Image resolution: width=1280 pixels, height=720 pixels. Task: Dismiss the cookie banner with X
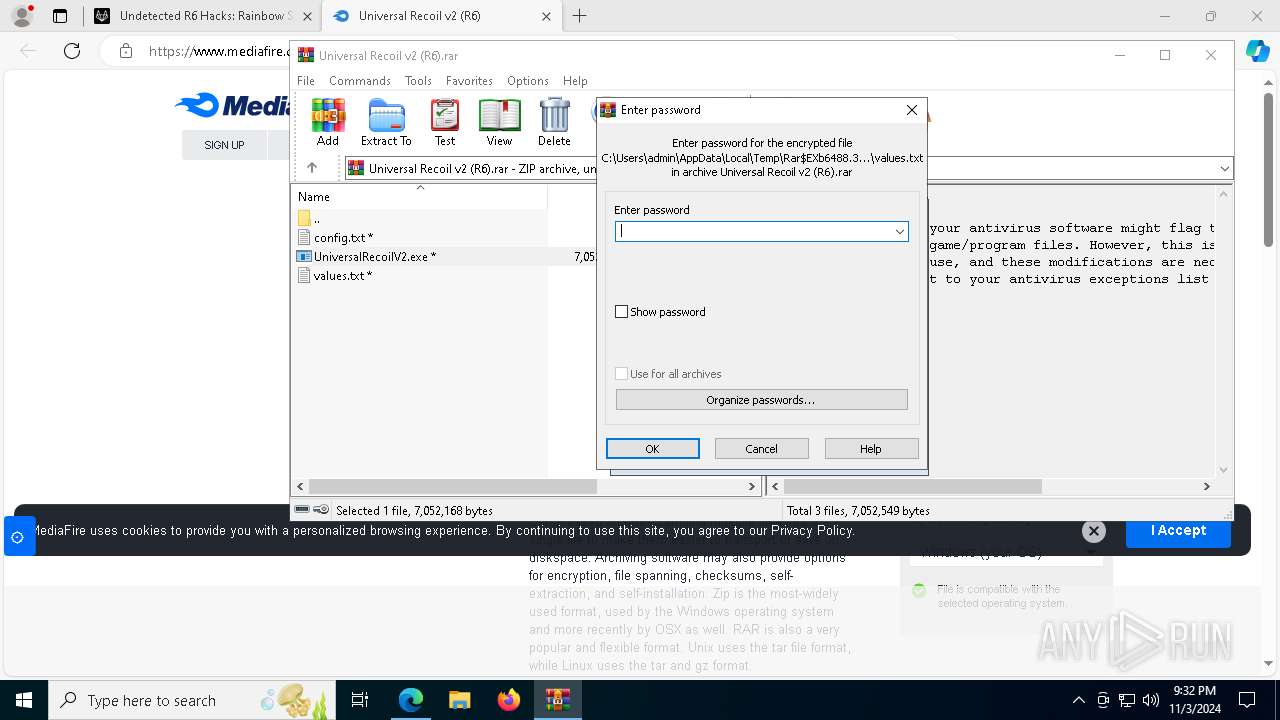click(x=1094, y=531)
